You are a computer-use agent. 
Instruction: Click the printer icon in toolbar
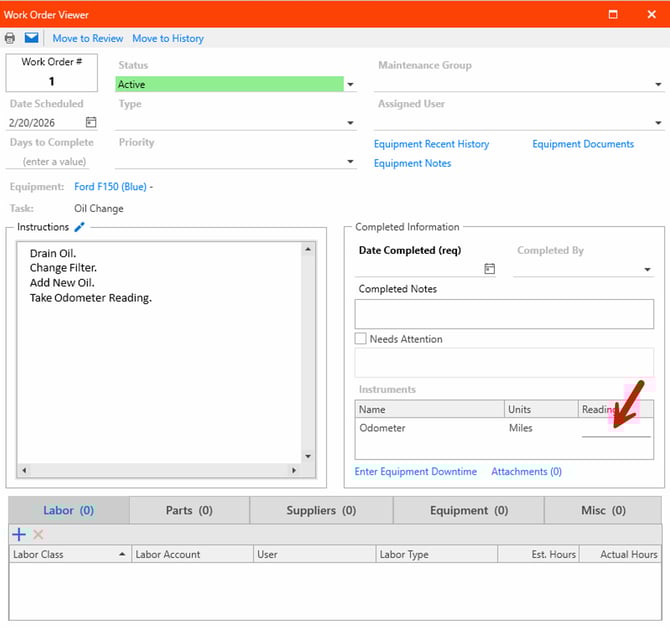tap(10, 38)
